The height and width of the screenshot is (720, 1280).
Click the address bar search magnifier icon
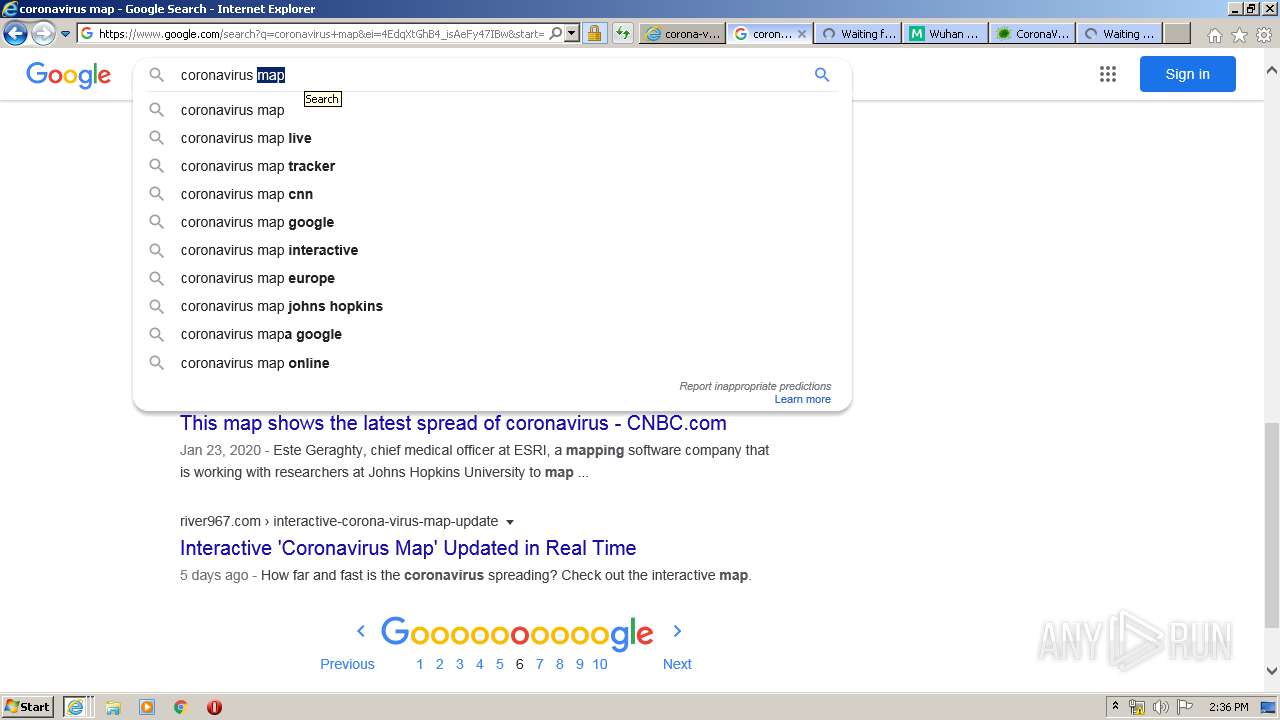(556, 33)
